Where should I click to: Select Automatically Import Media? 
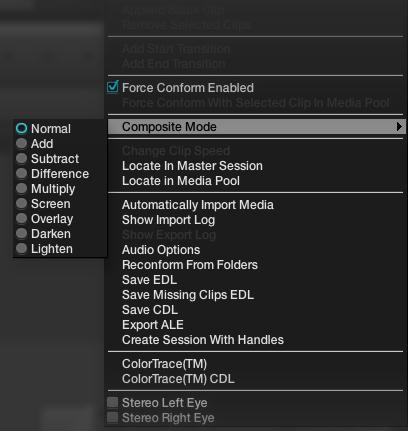coord(198,205)
